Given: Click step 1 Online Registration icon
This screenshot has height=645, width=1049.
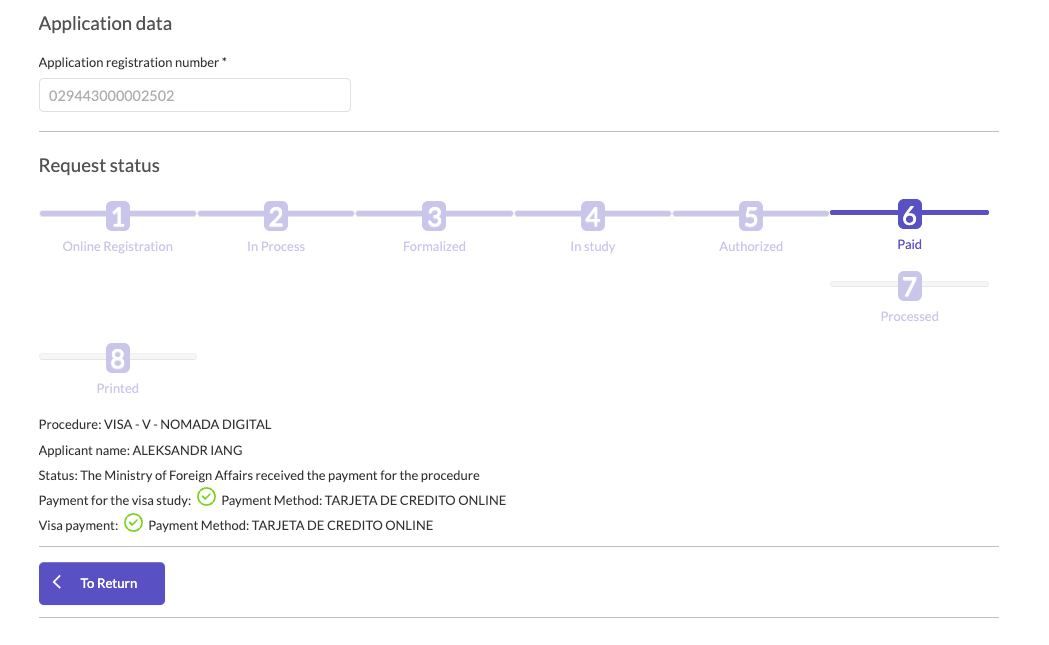Looking at the screenshot, I should pos(118,217).
